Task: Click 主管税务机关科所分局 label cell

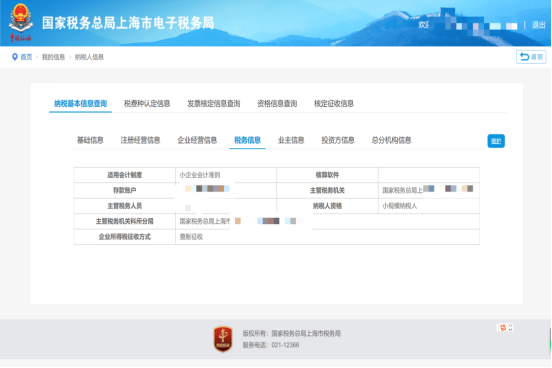Action: pos(125,221)
